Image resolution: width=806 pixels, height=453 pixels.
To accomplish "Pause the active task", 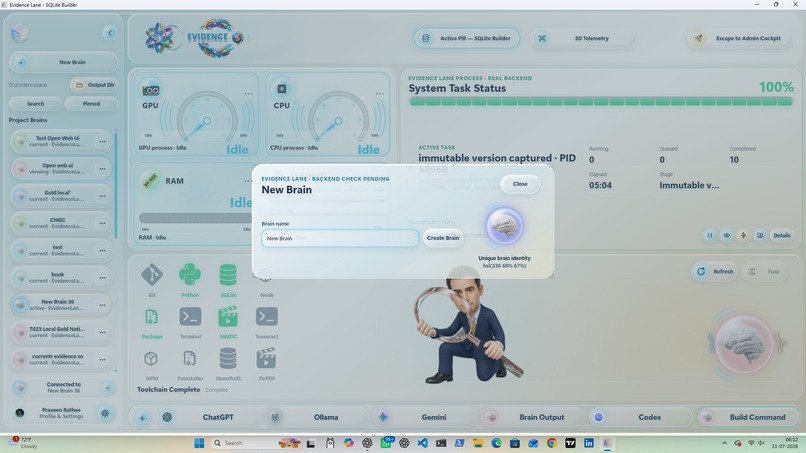I will click(710, 235).
